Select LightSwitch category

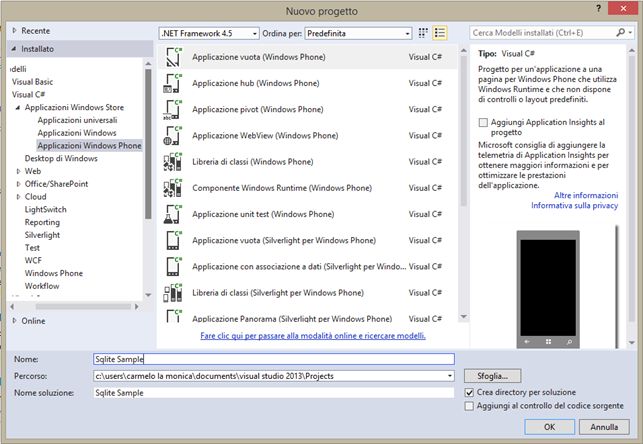[x=46, y=209]
